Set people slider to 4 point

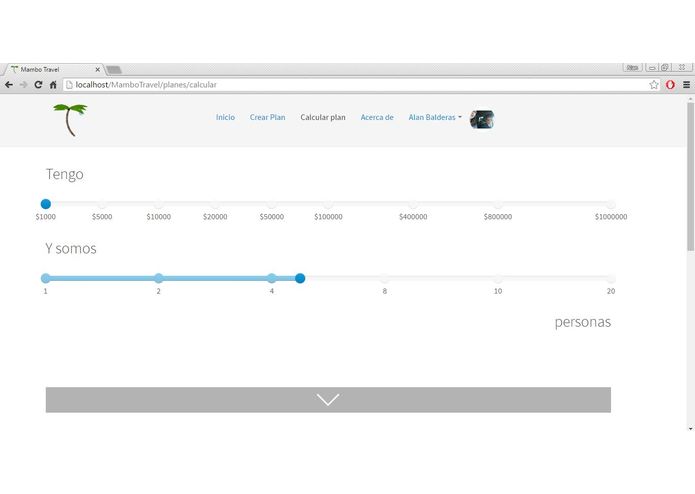(272, 278)
